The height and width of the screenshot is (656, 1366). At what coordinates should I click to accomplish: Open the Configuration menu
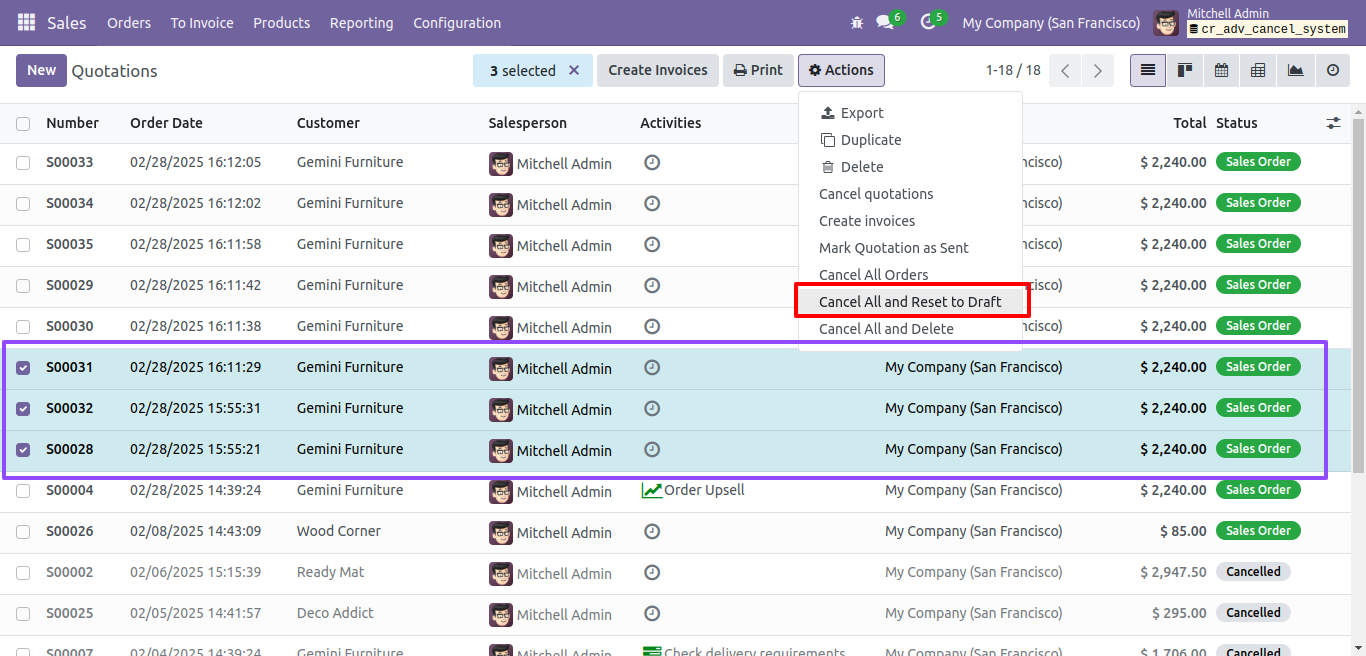click(x=457, y=22)
